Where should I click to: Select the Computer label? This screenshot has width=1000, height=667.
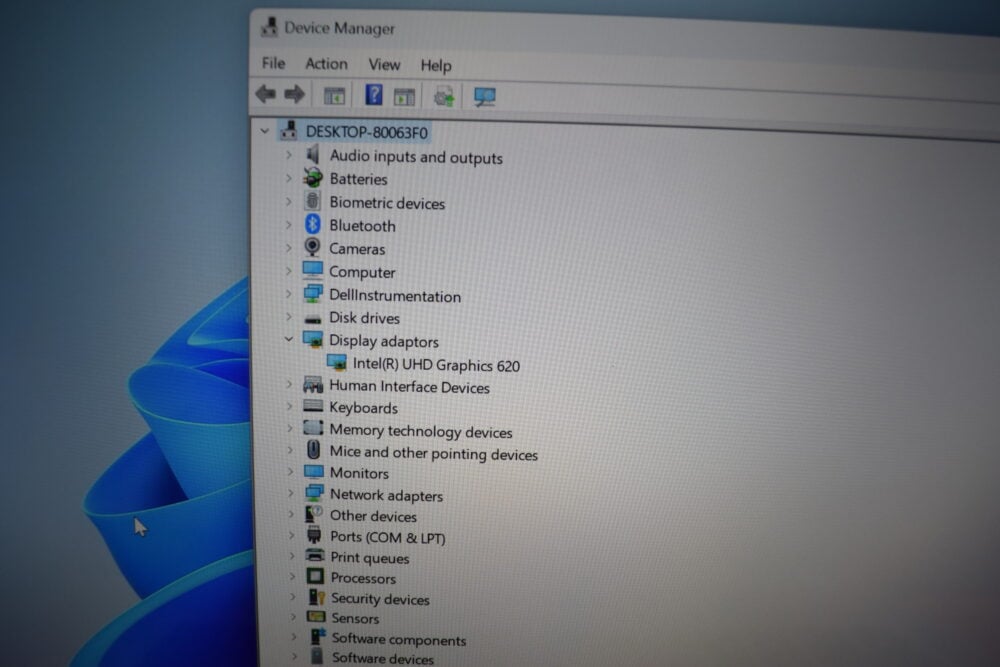(362, 272)
